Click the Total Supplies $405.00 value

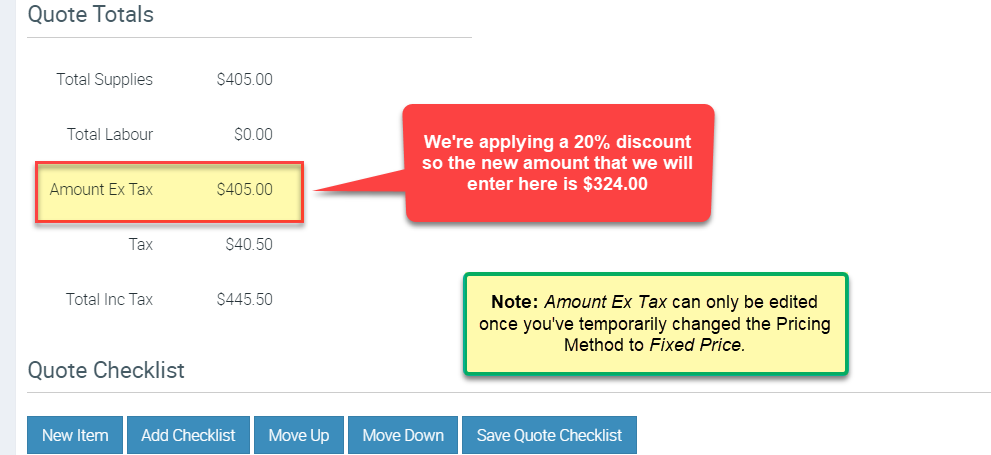(x=244, y=79)
